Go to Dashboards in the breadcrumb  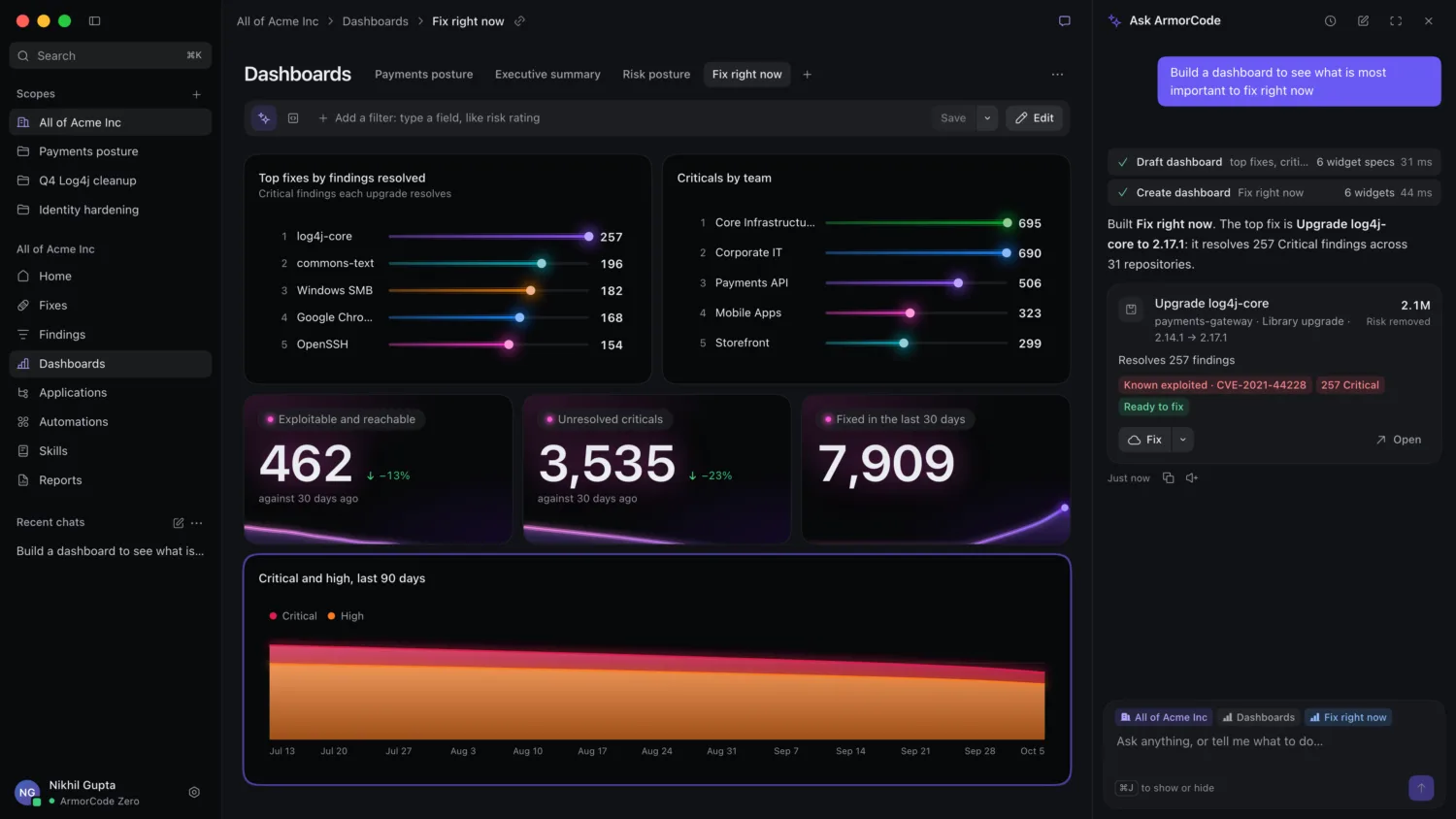[x=375, y=21]
